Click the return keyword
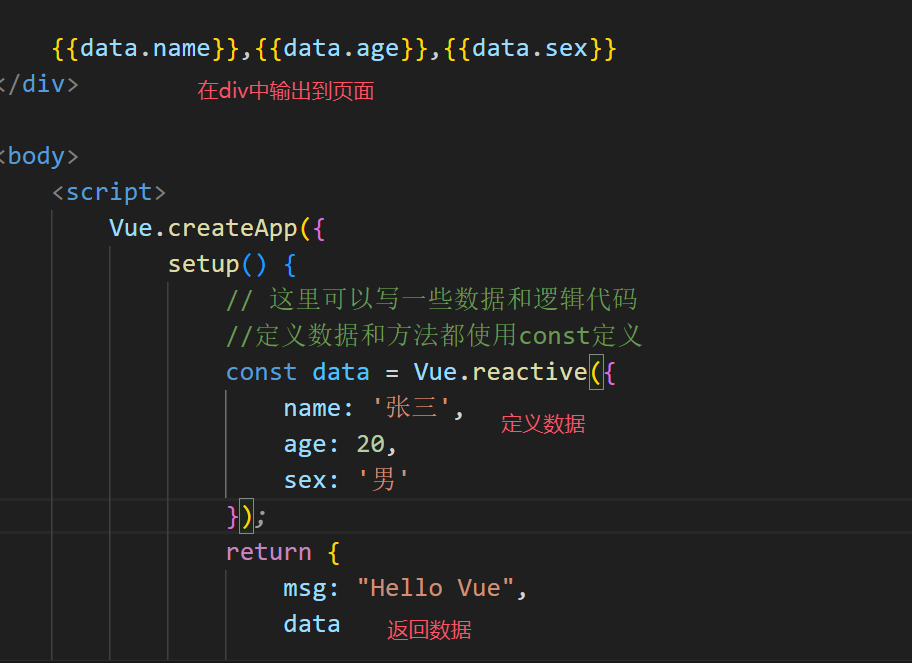Image resolution: width=912 pixels, height=663 pixels. [269, 552]
